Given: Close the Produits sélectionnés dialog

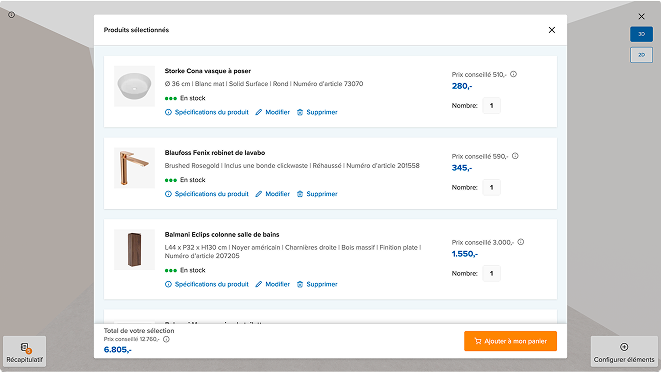Looking at the screenshot, I should pyautogui.click(x=552, y=30).
